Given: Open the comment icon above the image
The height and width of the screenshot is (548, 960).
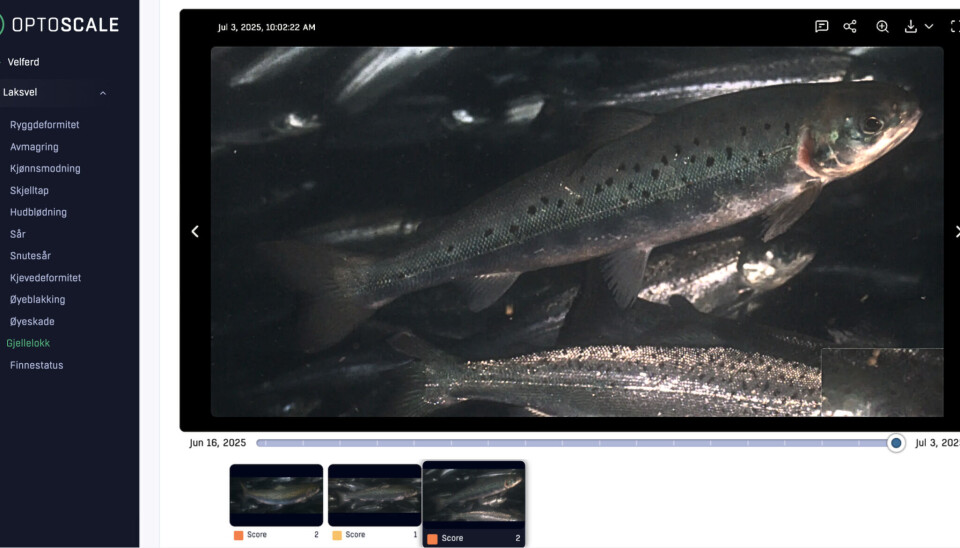Looking at the screenshot, I should (822, 27).
